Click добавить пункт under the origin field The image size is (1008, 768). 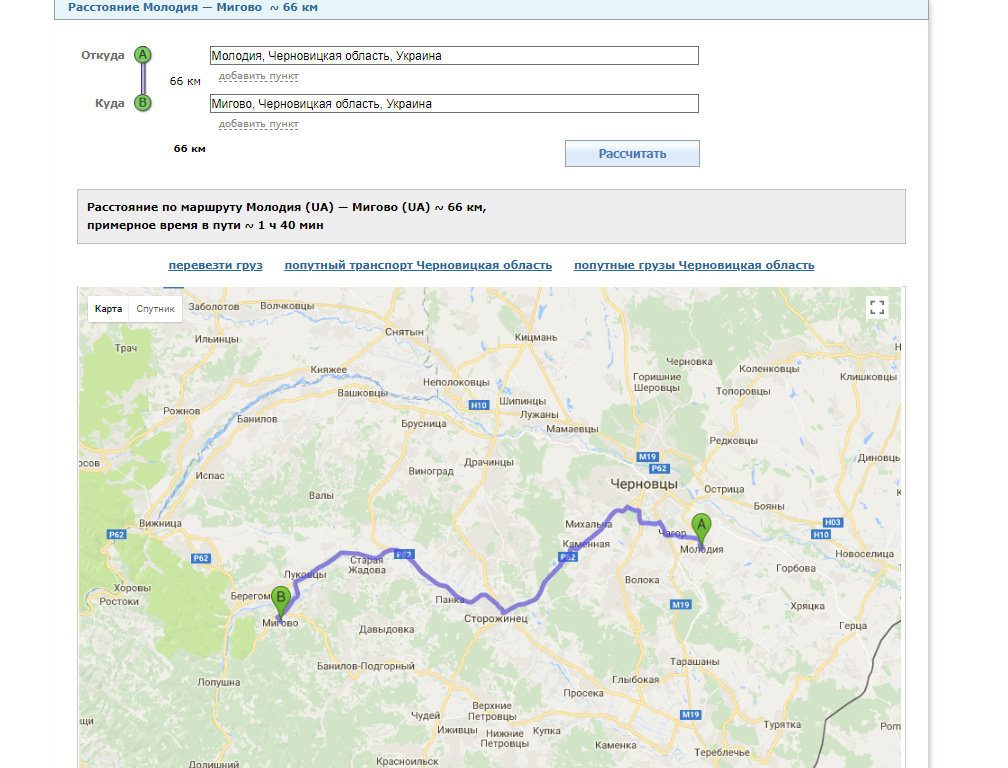click(258, 76)
